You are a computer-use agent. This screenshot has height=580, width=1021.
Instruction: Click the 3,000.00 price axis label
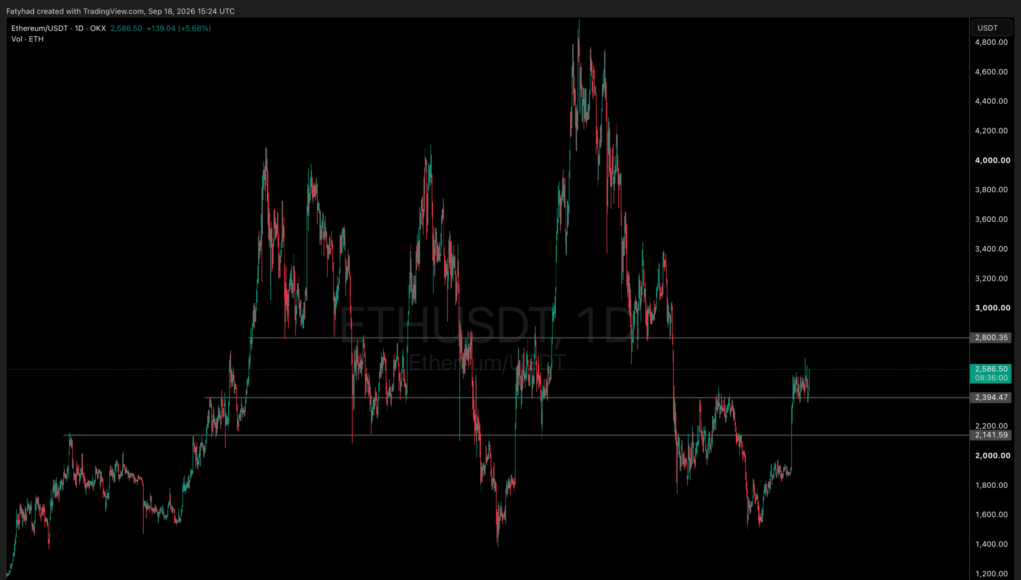pos(992,308)
